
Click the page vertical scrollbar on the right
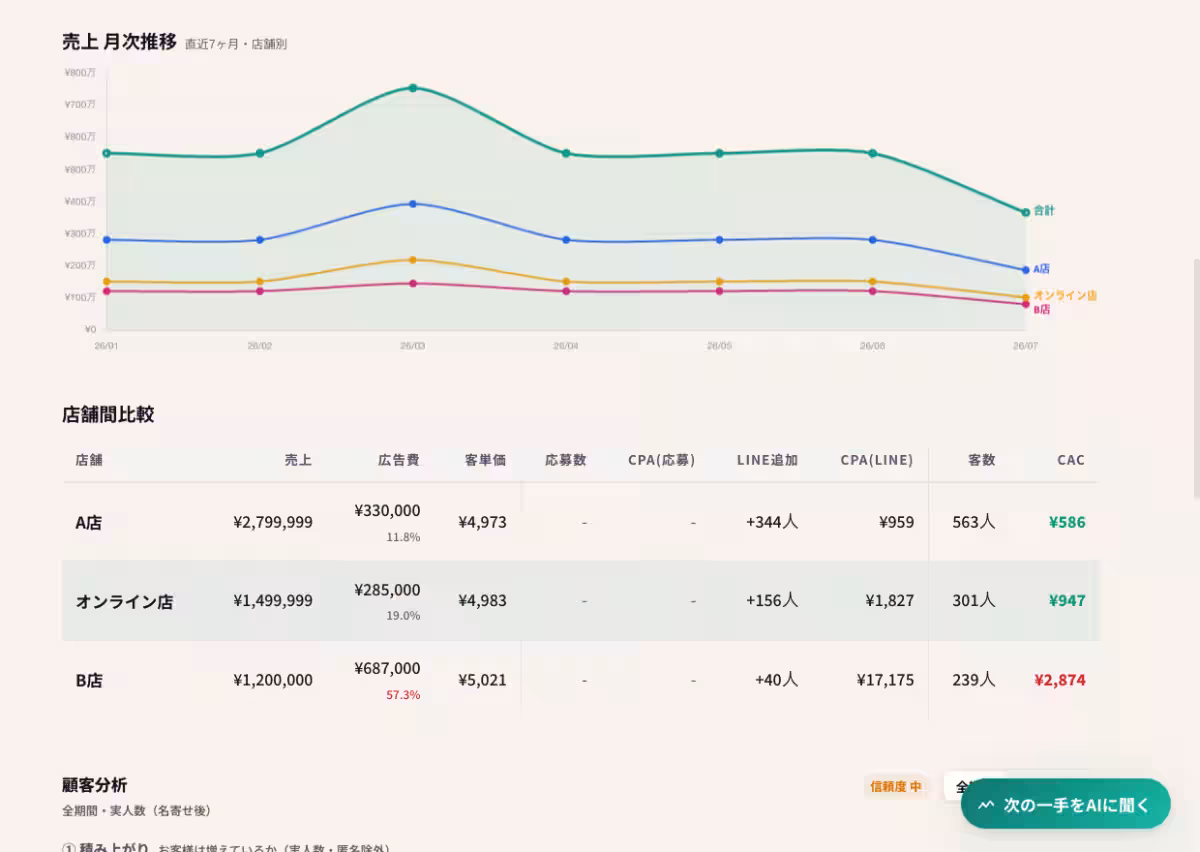(x=1195, y=380)
